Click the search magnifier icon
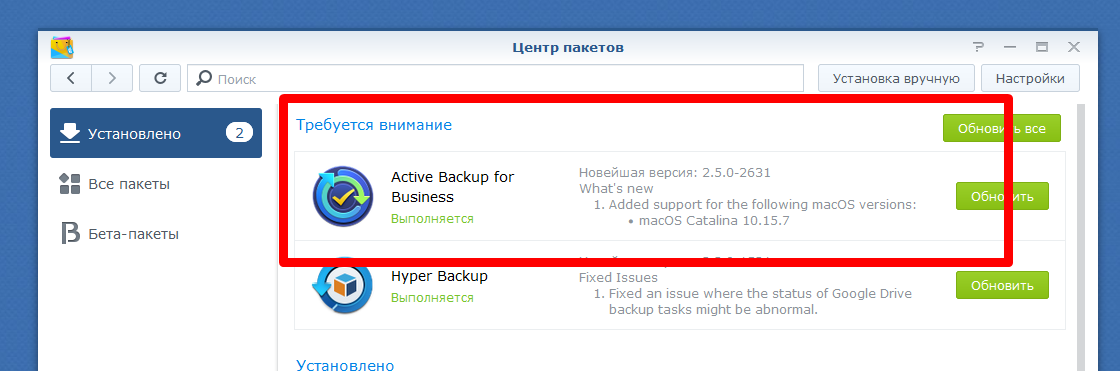The height and width of the screenshot is (371, 1120). tap(204, 78)
